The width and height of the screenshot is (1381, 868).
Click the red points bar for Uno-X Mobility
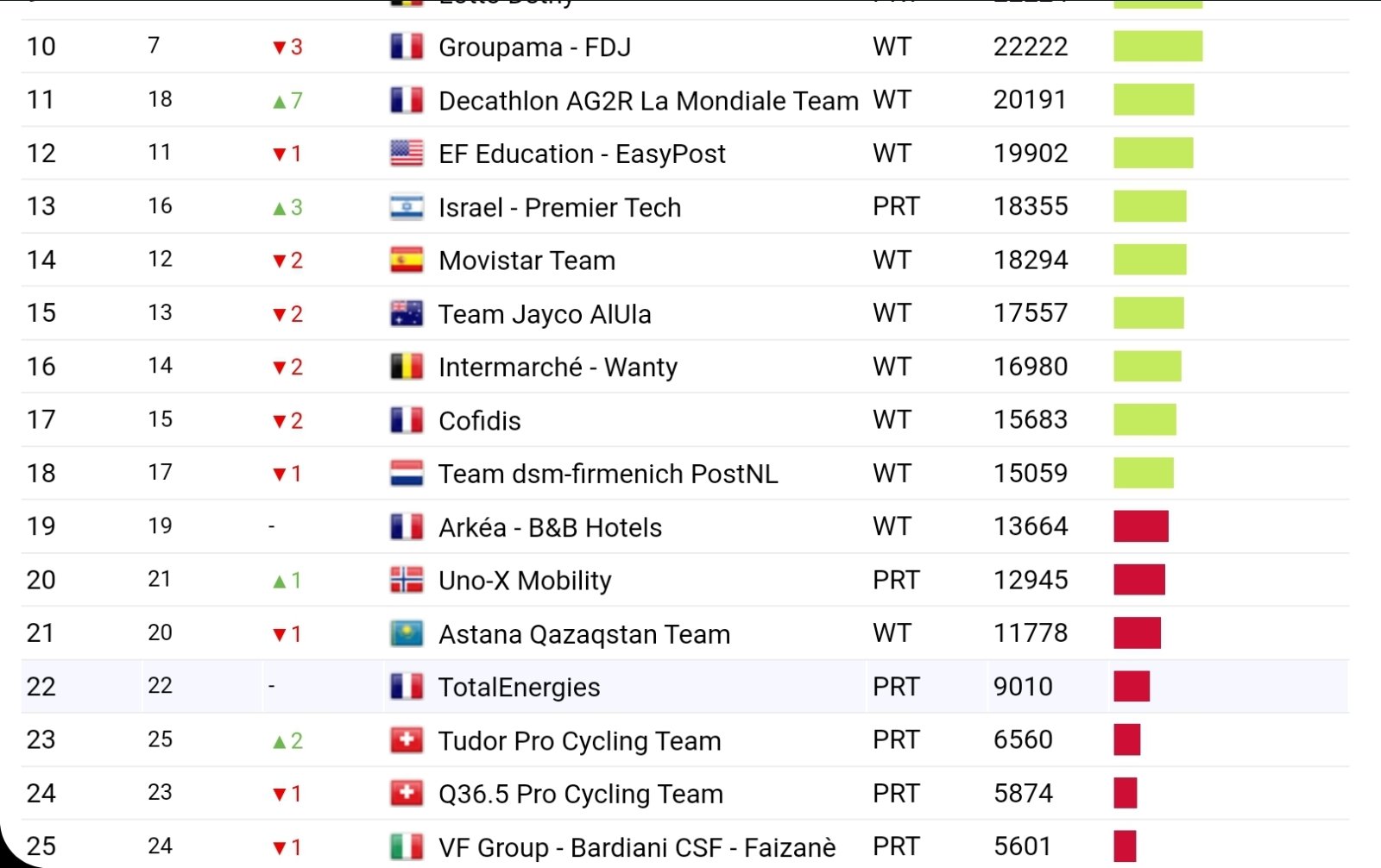click(x=1139, y=581)
